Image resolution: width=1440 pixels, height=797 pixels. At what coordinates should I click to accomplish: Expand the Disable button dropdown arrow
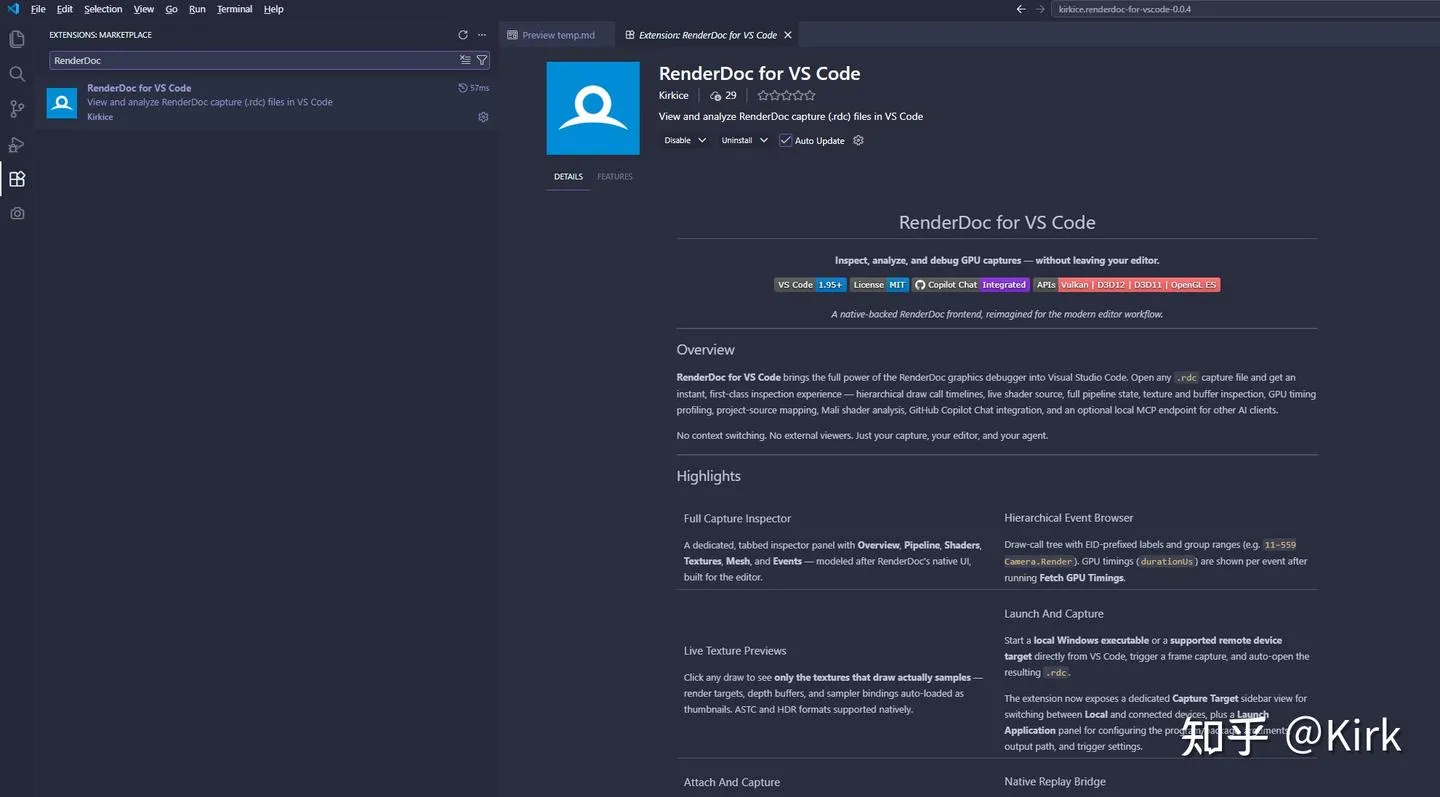pyautogui.click(x=702, y=141)
